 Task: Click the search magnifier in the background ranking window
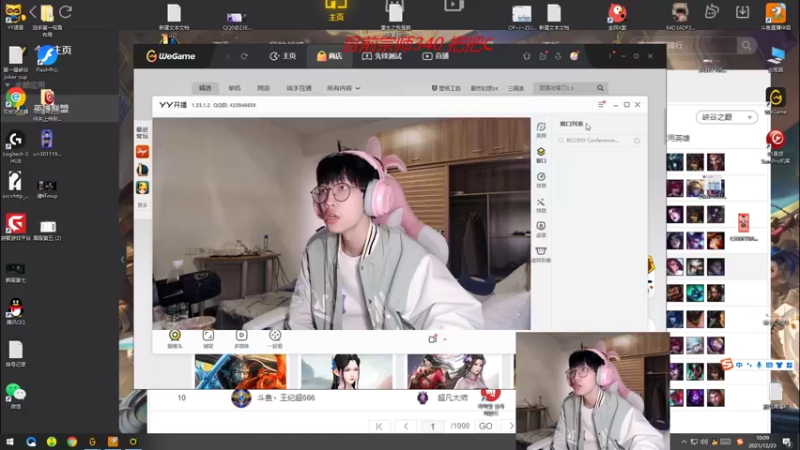746,46
